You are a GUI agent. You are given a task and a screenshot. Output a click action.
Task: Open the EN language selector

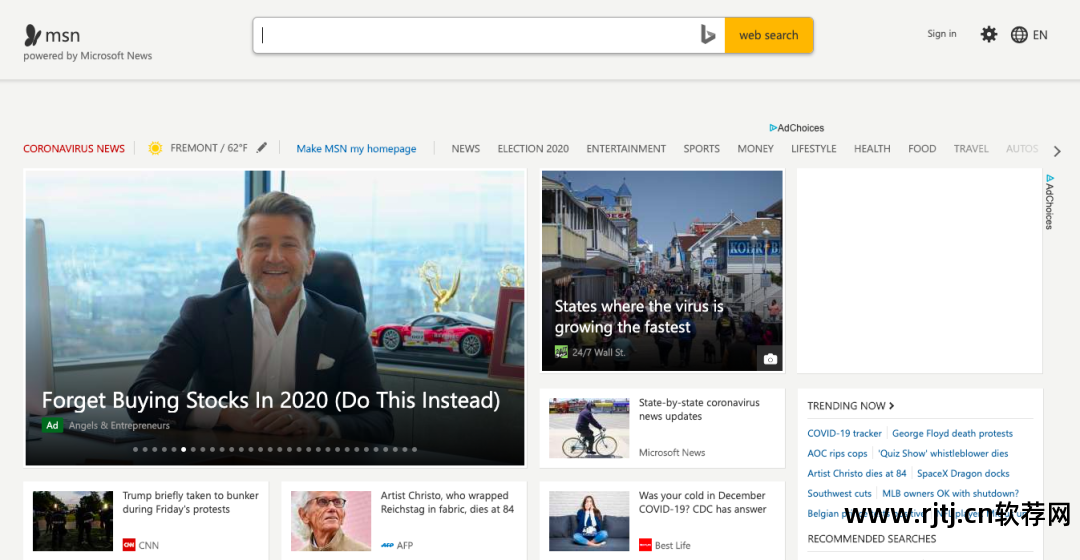(1040, 35)
